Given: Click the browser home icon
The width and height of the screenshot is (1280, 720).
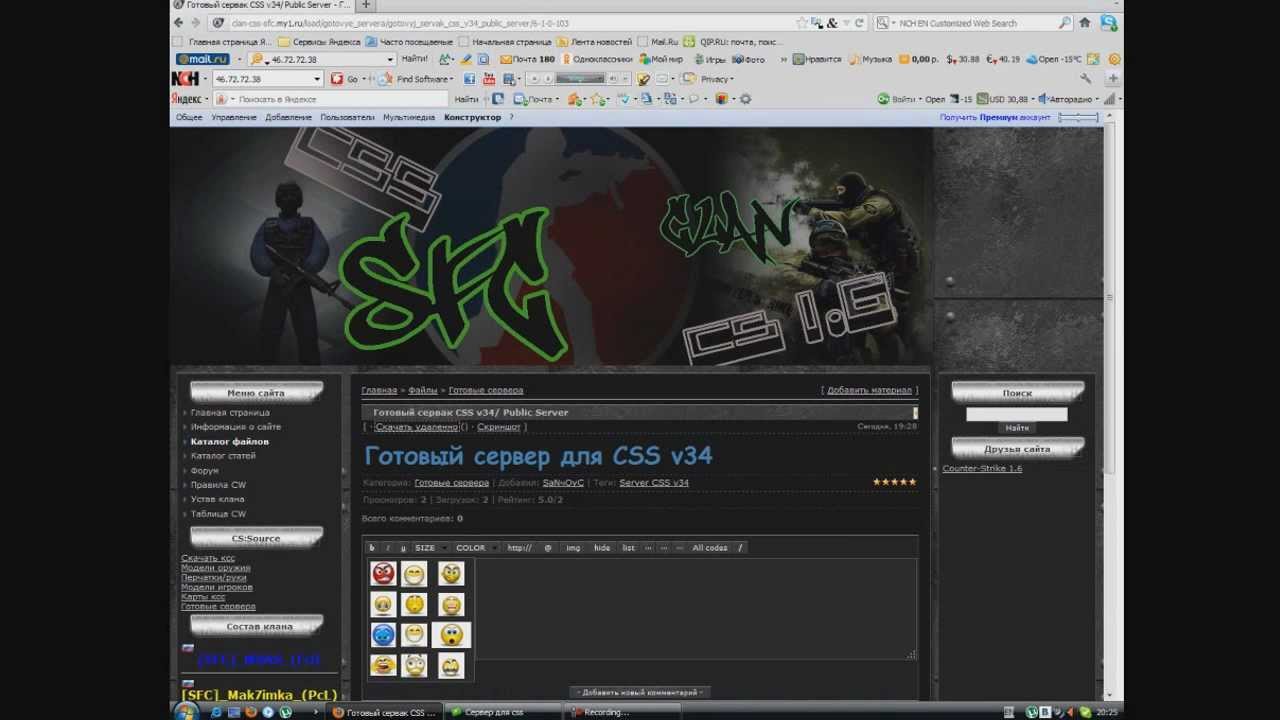Looking at the screenshot, I should (x=1087, y=22).
